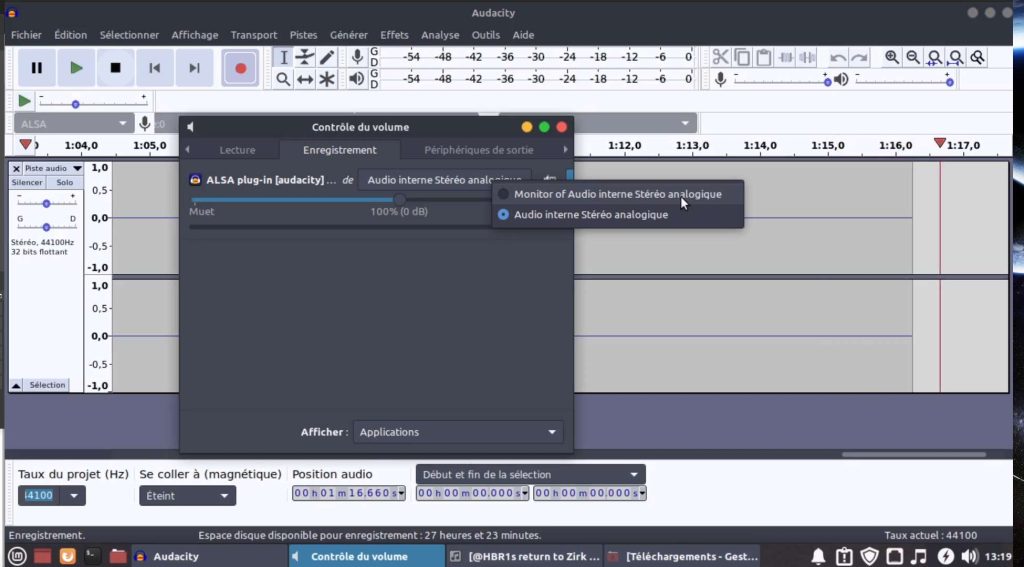The height and width of the screenshot is (567, 1024).
Task: Open the Linux Mint start menu
Action: point(17,557)
